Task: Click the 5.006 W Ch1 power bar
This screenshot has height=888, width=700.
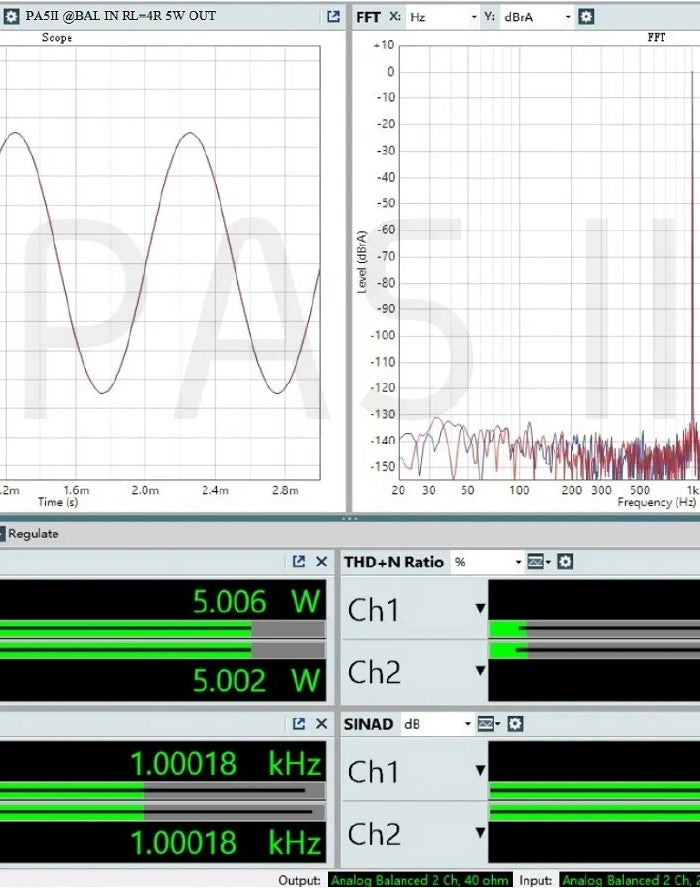Action: 160,629
